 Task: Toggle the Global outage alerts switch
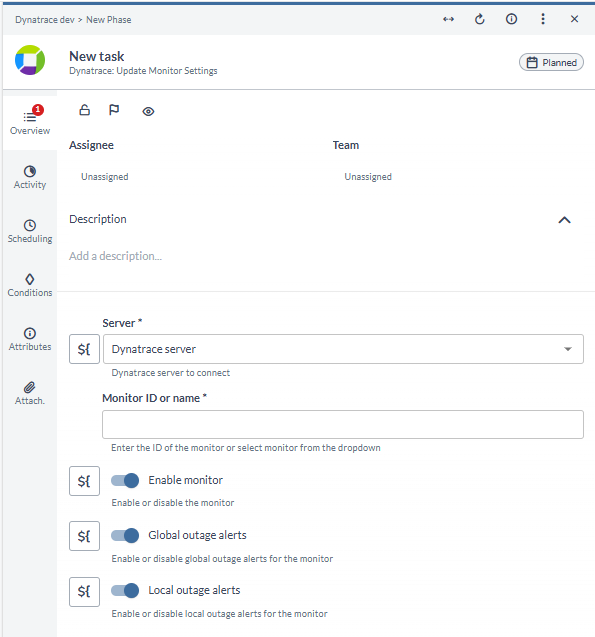click(125, 535)
